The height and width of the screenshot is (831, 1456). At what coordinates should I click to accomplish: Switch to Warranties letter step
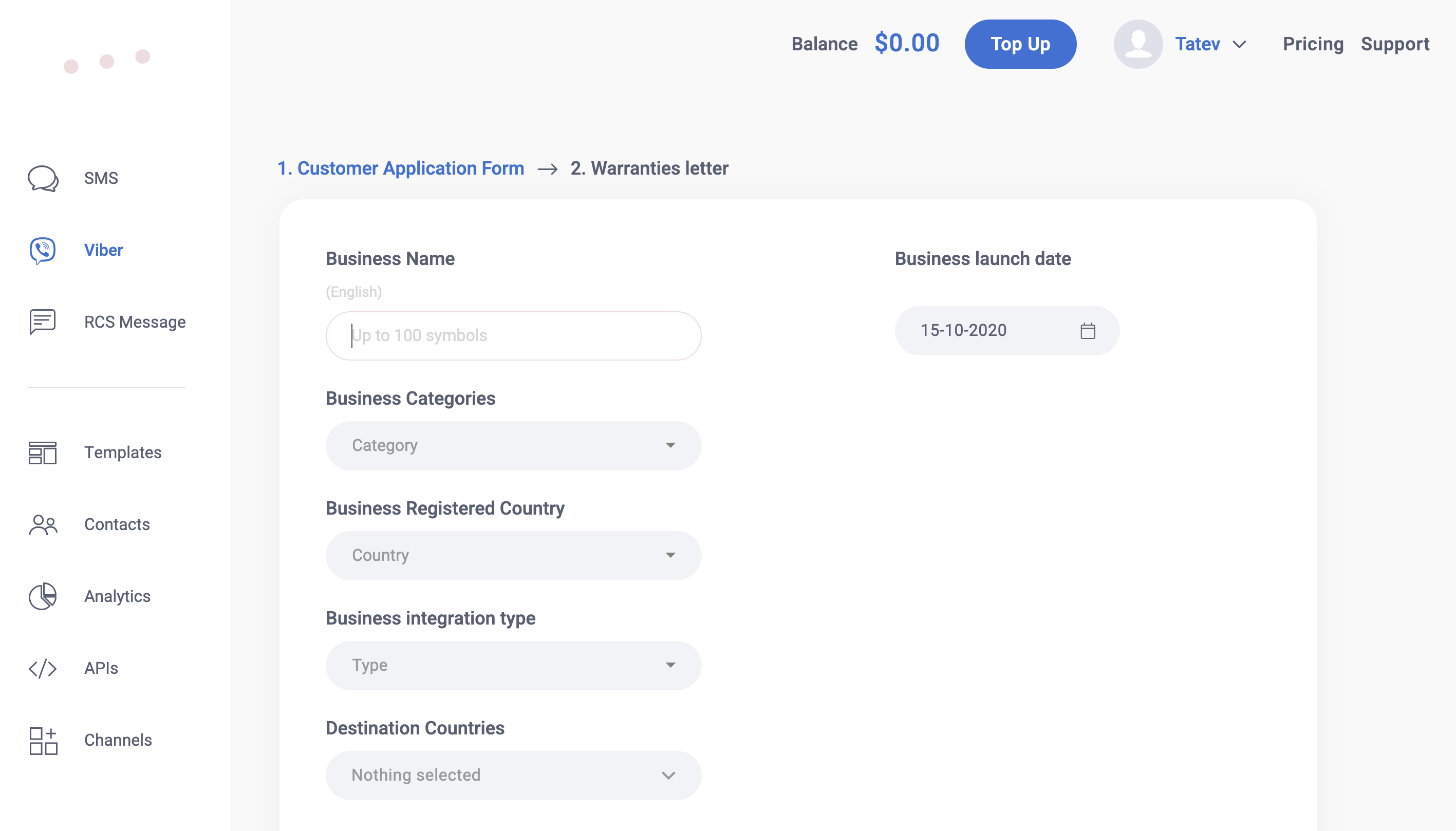pyautogui.click(x=649, y=168)
